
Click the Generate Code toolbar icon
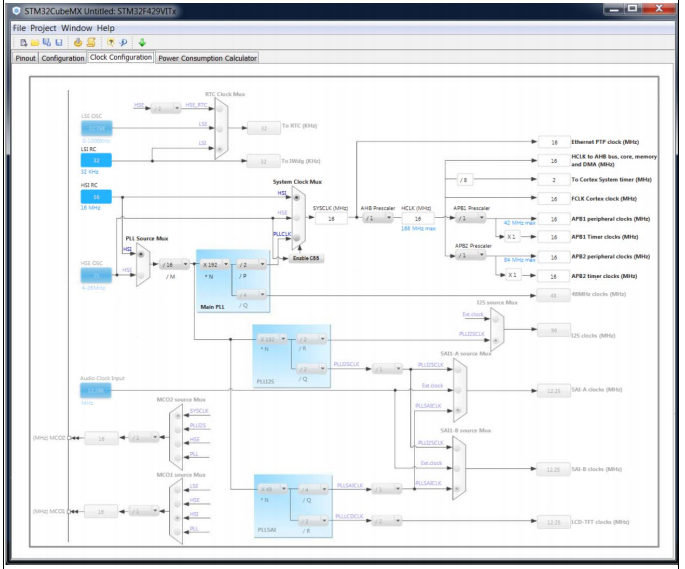tap(78, 42)
